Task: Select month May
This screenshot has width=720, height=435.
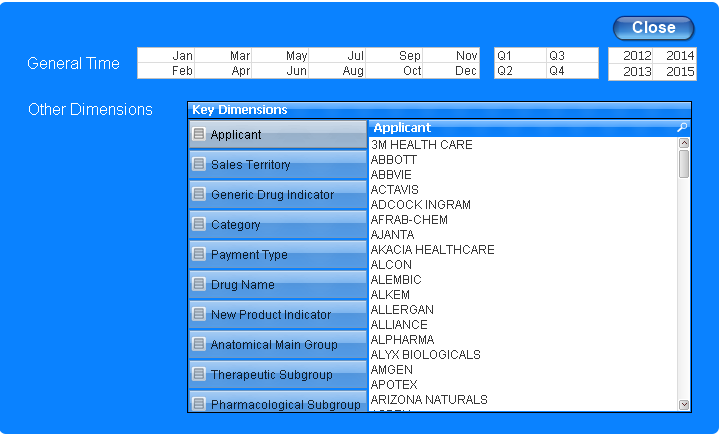Action: tap(280, 56)
